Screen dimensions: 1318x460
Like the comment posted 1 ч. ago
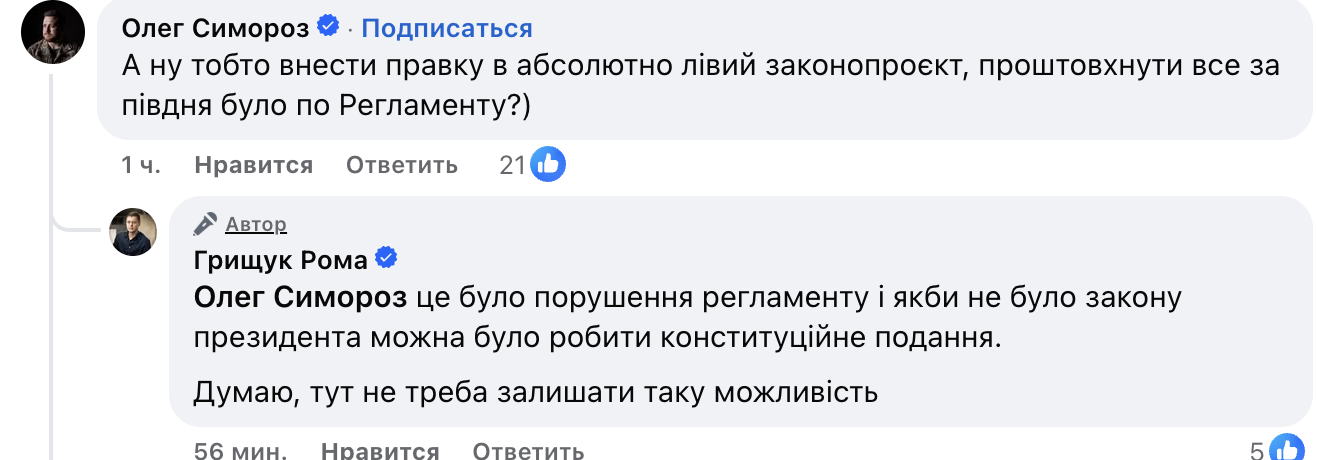point(254,165)
